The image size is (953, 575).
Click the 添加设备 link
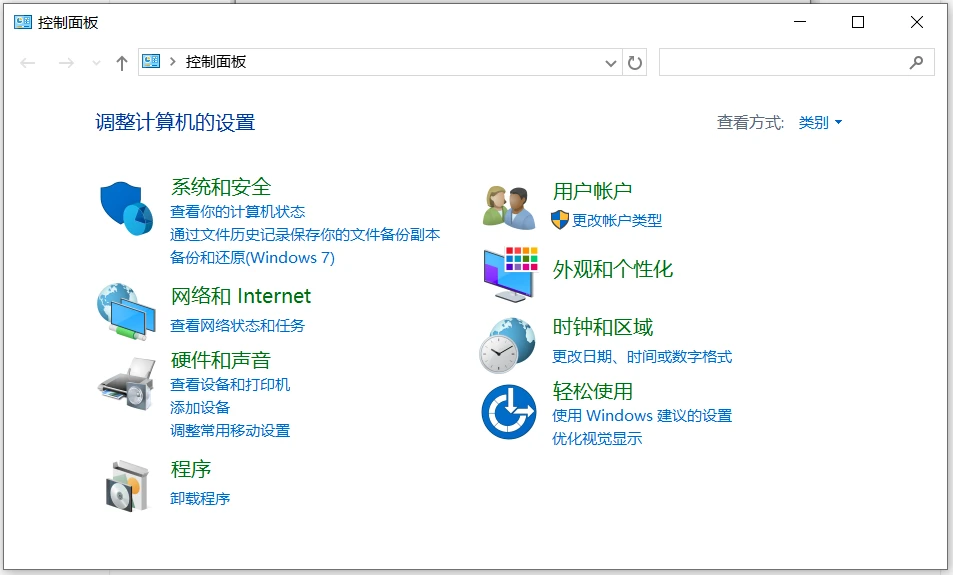pos(200,408)
